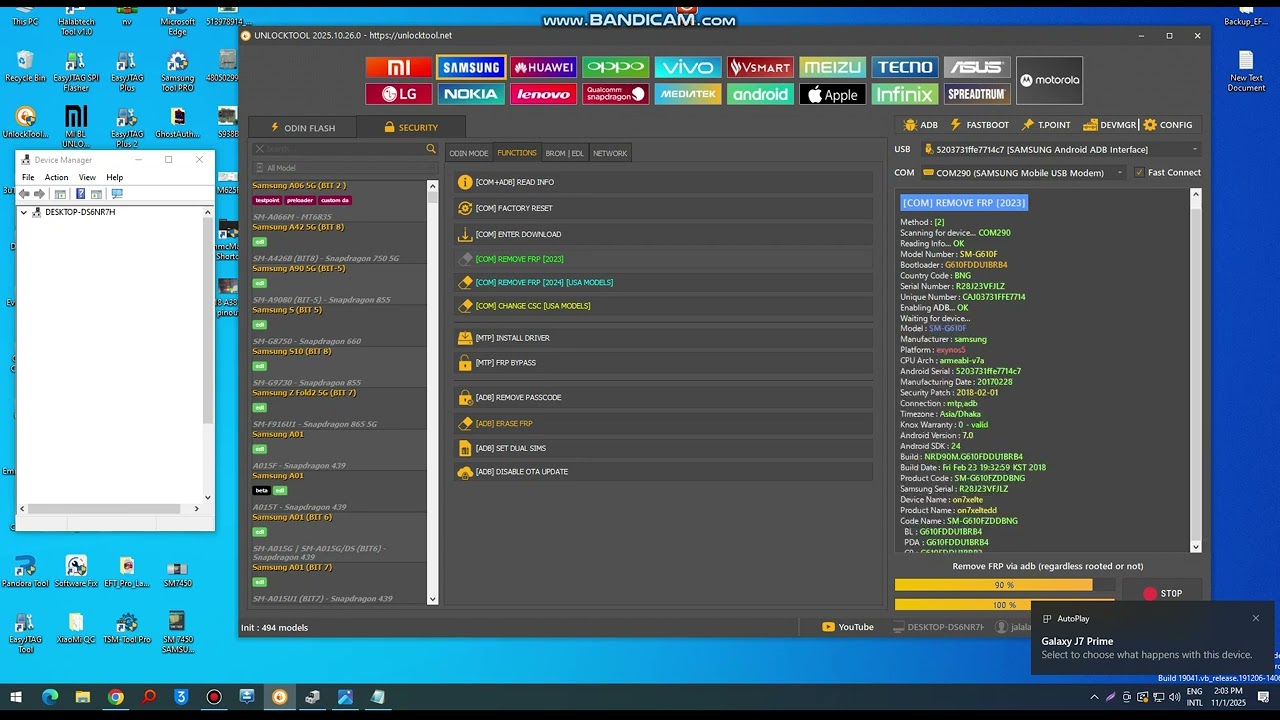Click model list scrollbar down arrow

(432, 599)
